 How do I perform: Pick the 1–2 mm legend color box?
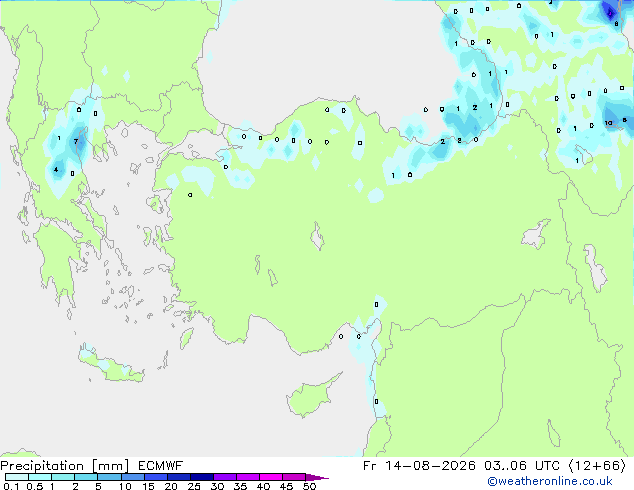click(x=63, y=477)
